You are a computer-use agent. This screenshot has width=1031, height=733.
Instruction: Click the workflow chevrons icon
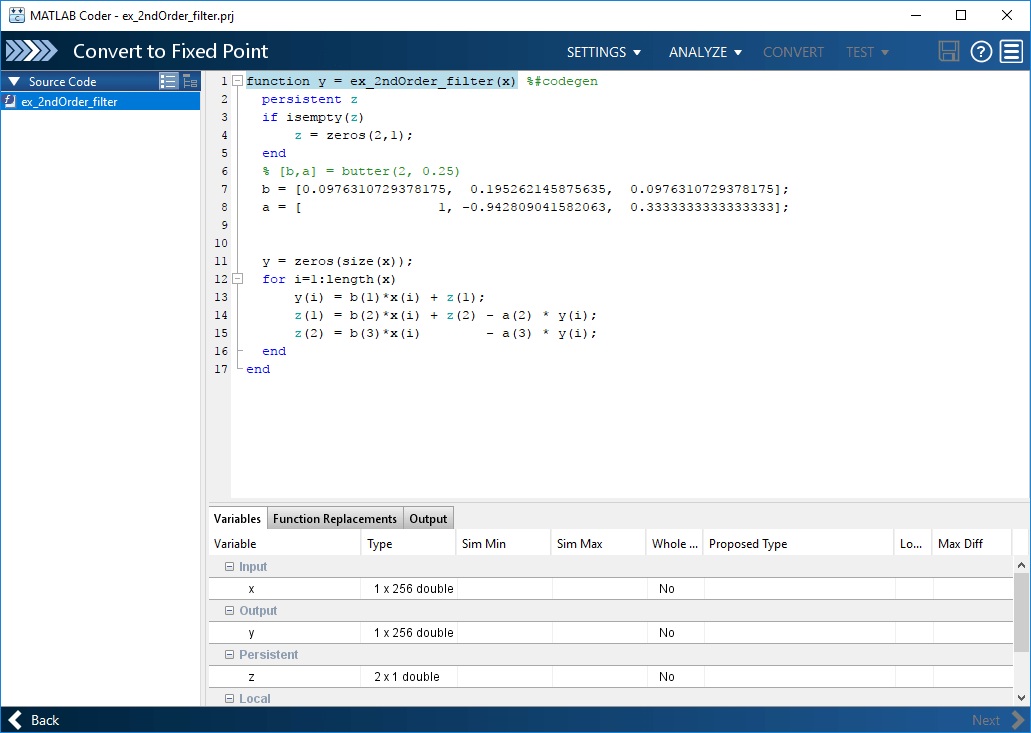(32, 51)
